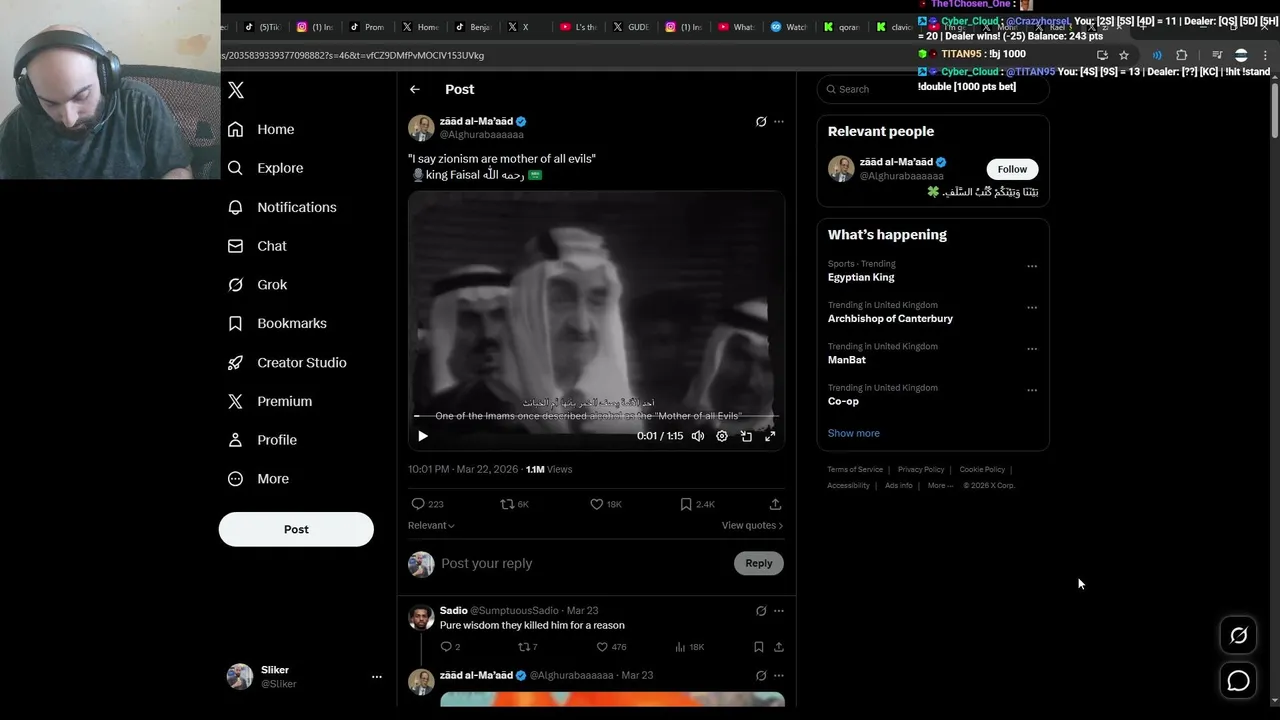Image resolution: width=1280 pixels, height=720 pixels.
Task: Open zāād al-Ma'āād author avatar on post
Action: click(421, 128)
